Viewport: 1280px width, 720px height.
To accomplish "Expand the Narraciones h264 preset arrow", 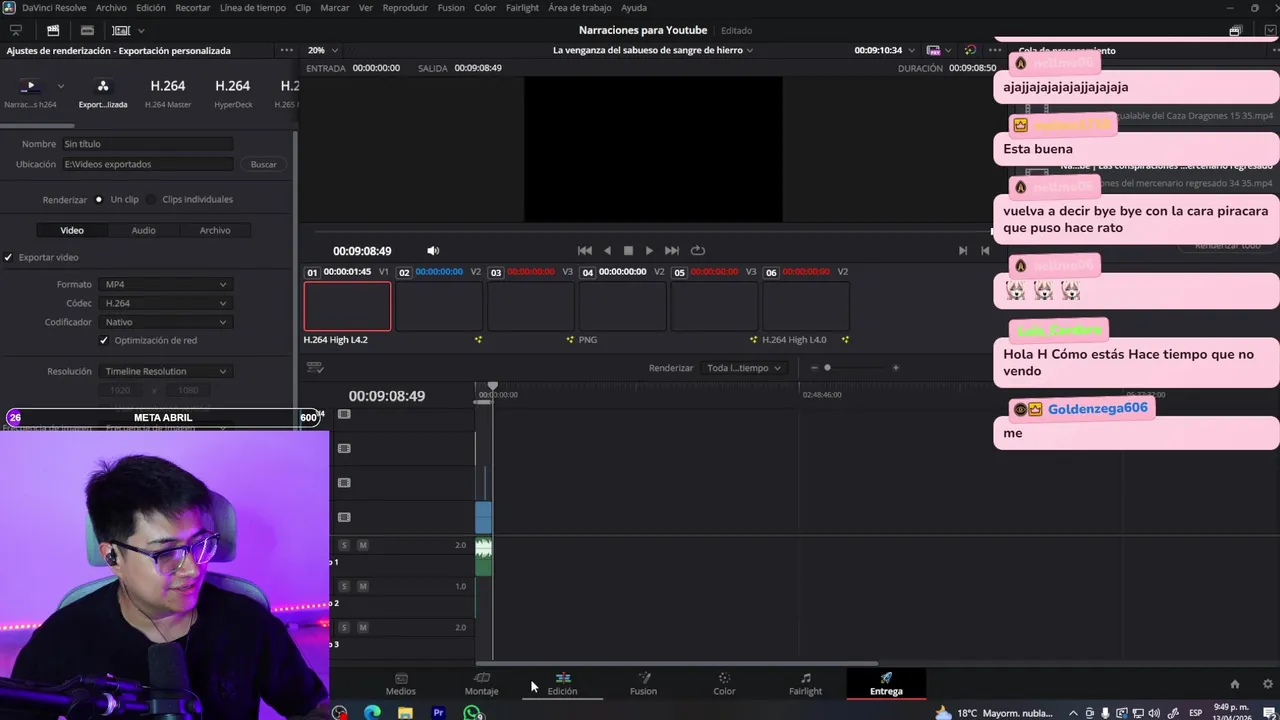I will pyautogui.click(x=61, y=86).
